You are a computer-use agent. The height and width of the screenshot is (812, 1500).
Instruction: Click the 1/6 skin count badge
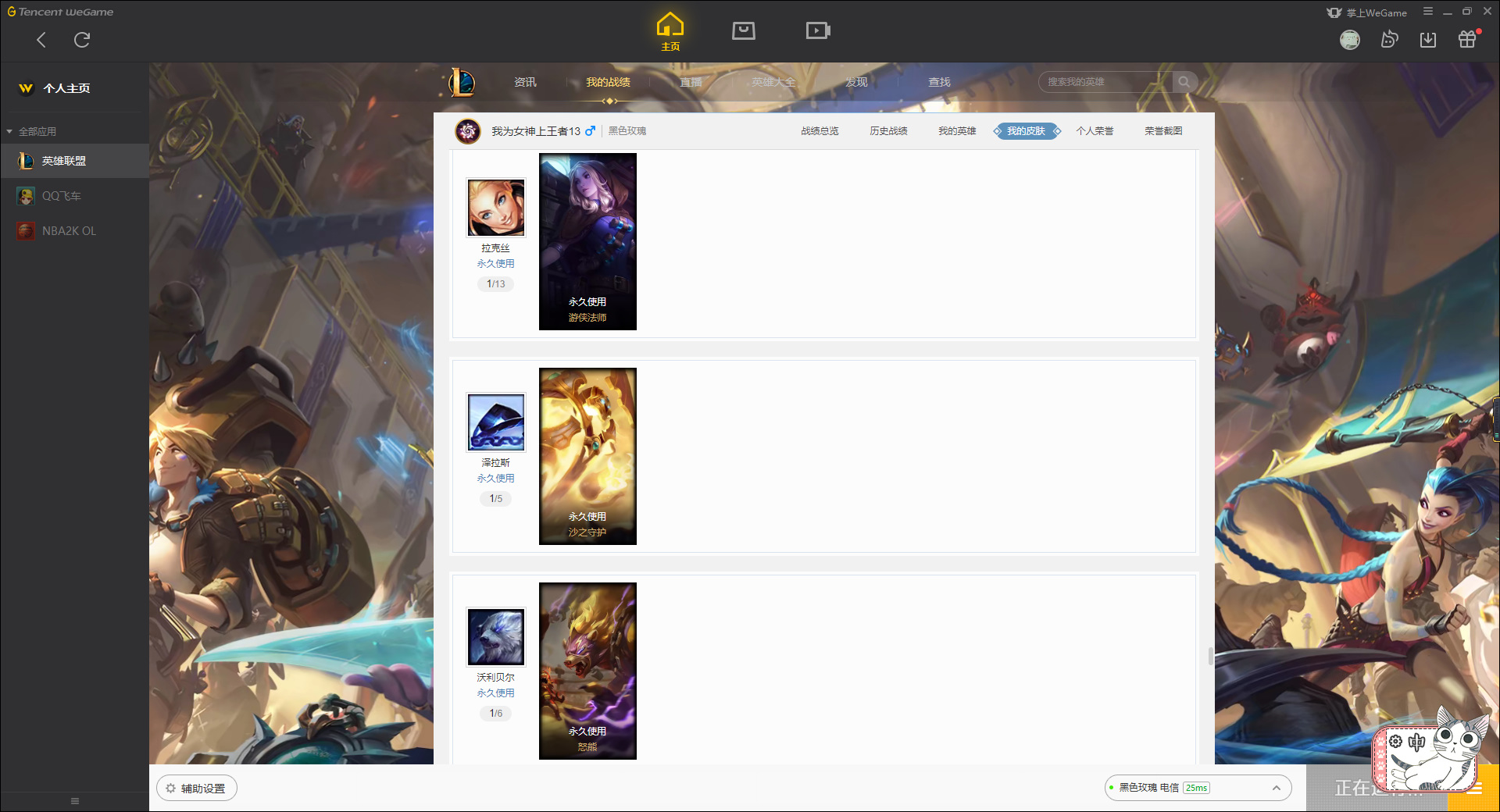pos(496,714)
